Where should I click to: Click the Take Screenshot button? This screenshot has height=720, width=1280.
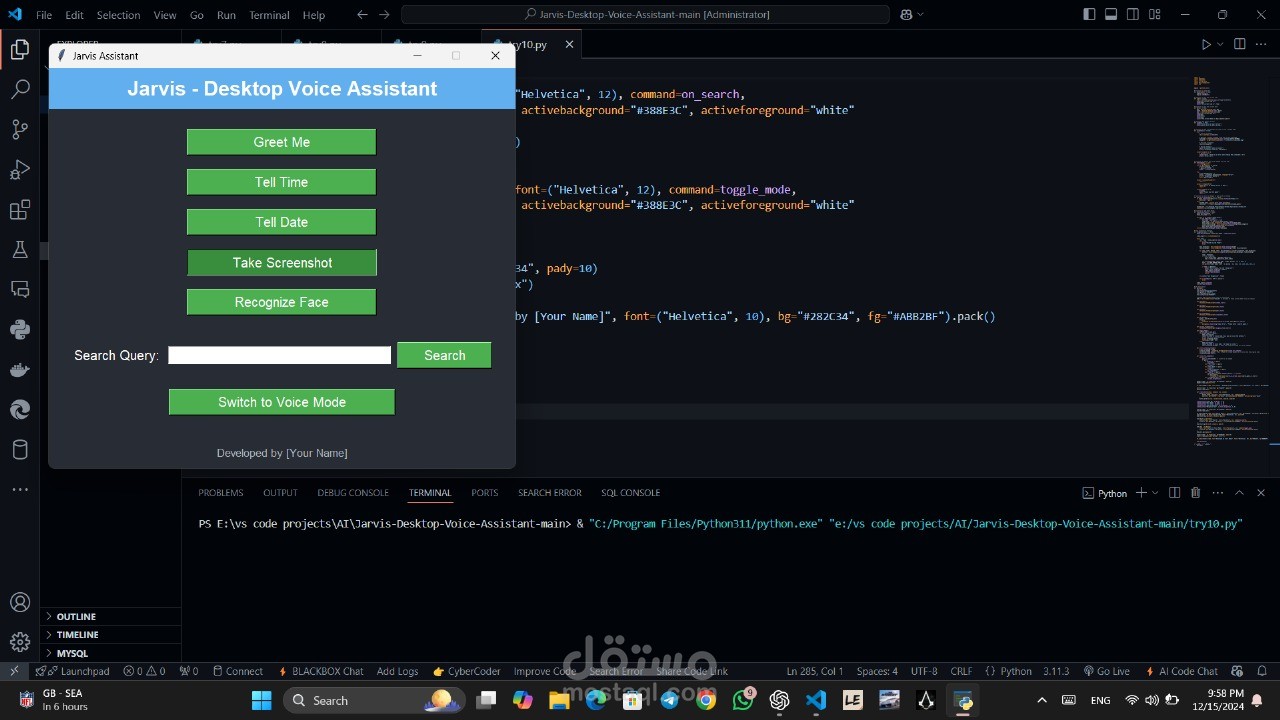[x=282, y=263]
